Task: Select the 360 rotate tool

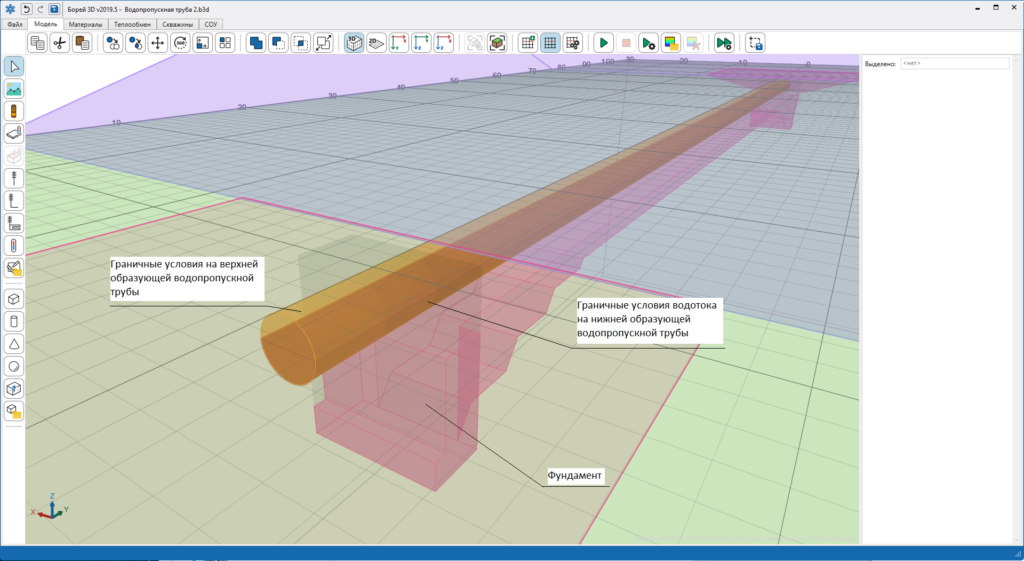Action: [180, 43]
